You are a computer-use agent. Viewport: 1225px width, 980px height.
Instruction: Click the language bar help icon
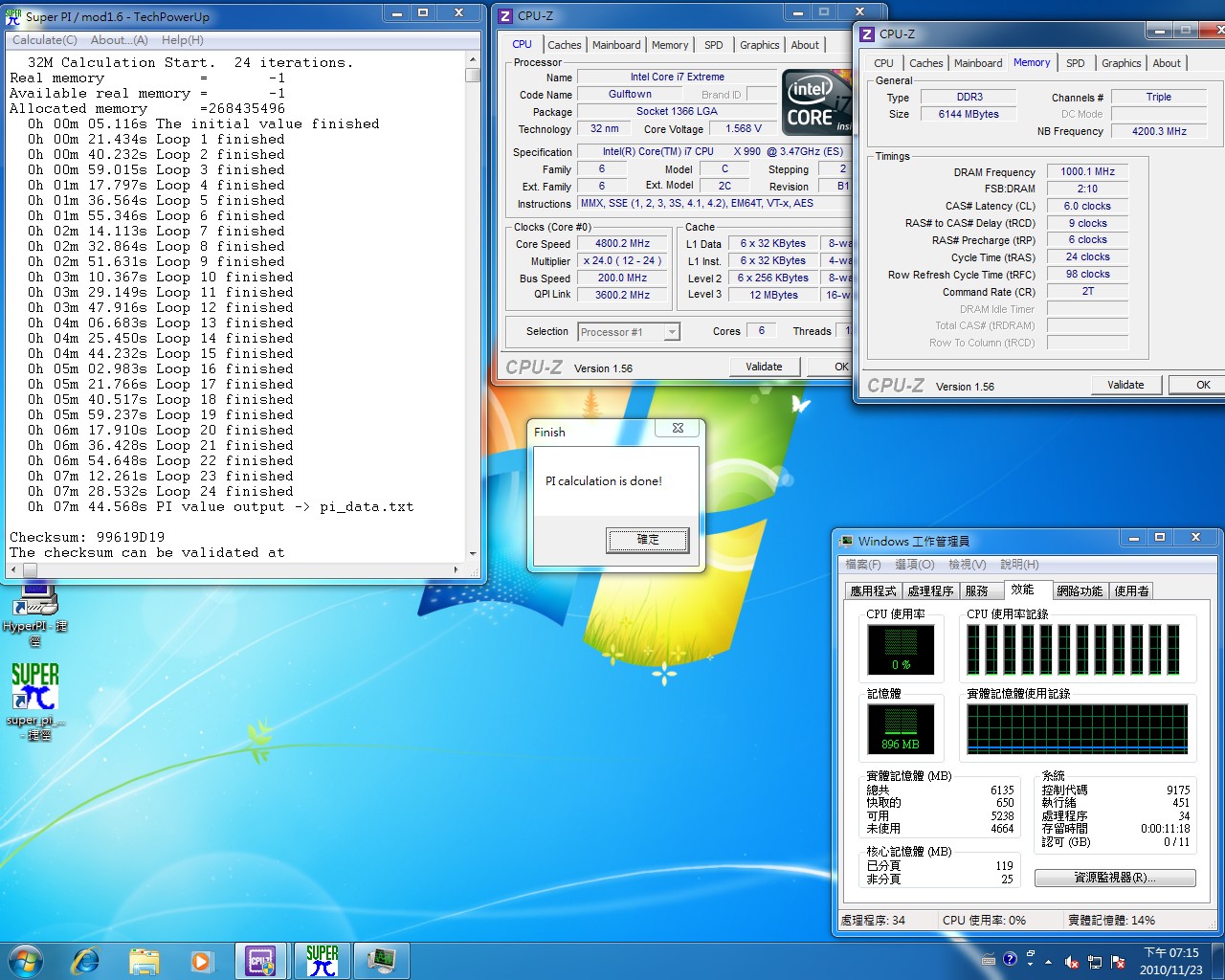click(x=1010, y=959)
